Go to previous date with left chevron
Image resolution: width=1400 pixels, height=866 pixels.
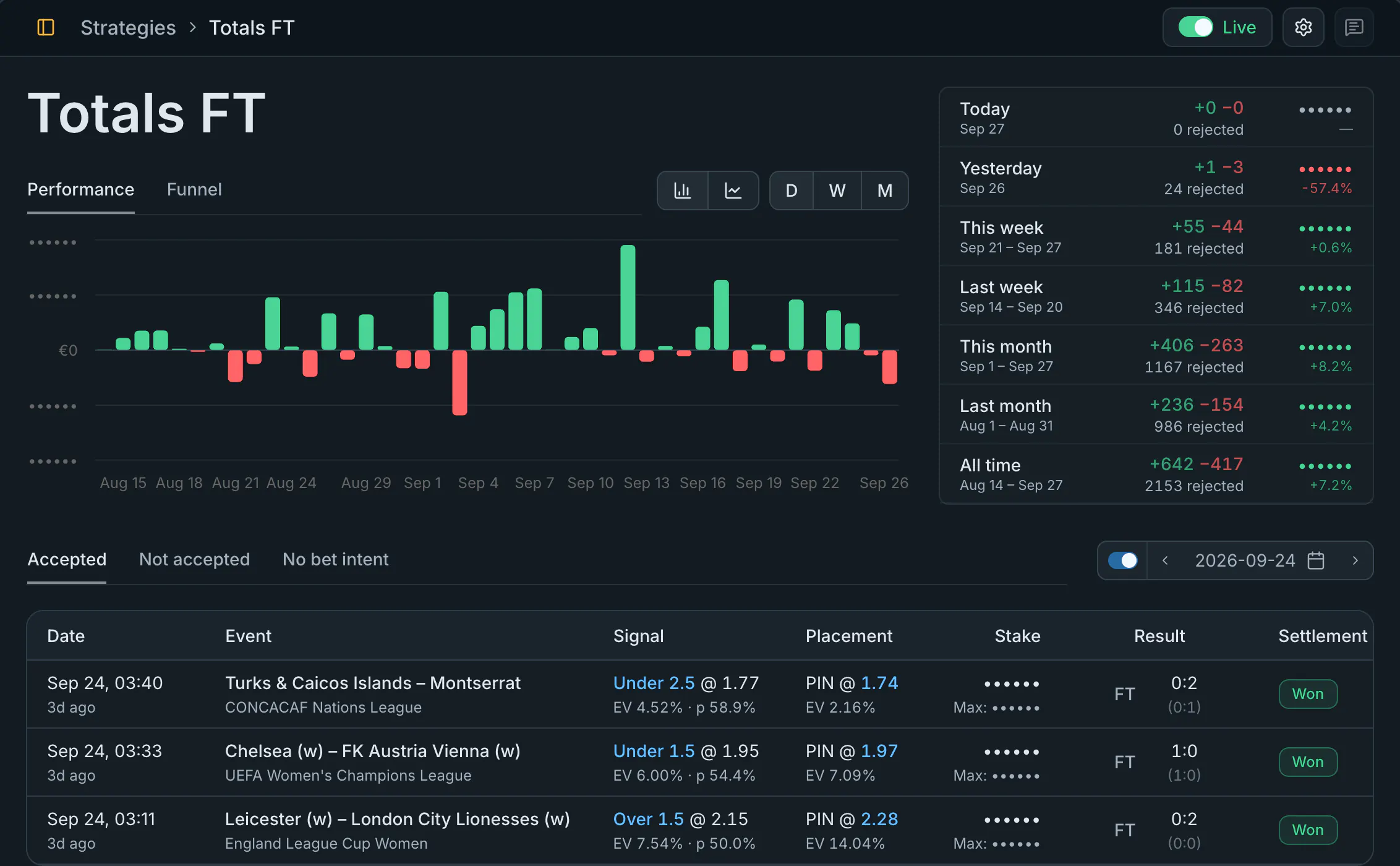[x=1165, y=560]
